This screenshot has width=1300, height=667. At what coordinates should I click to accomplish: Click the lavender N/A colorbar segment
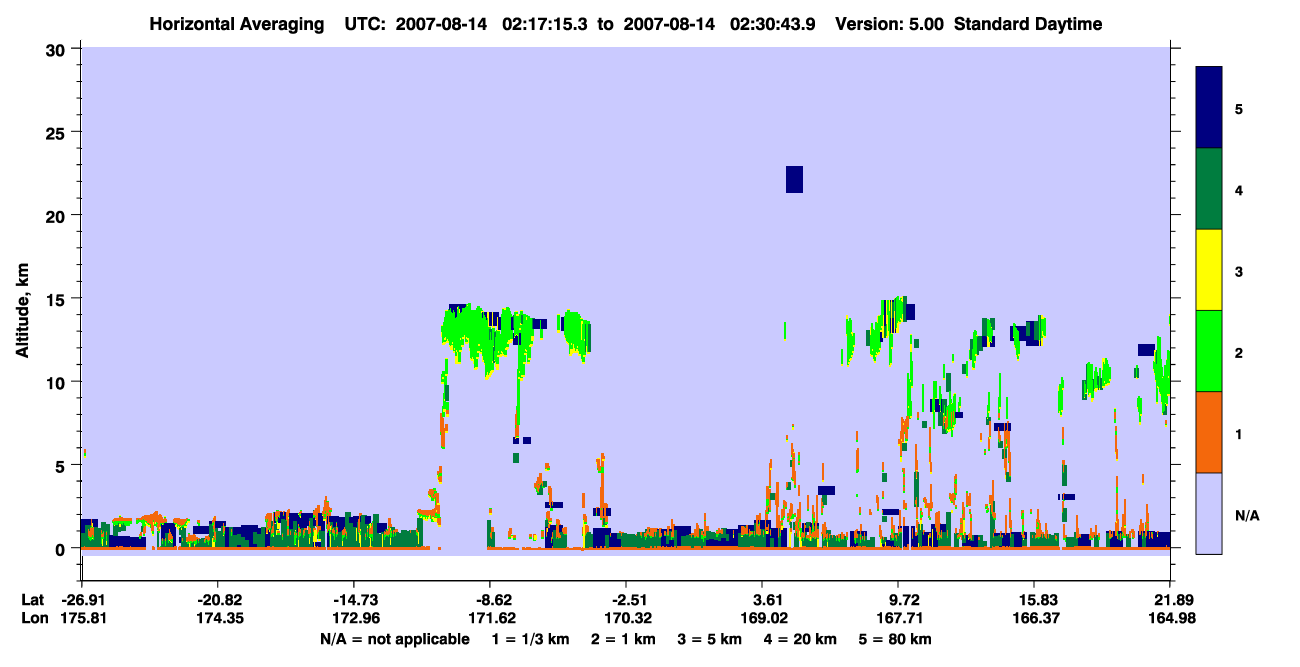[x=1209, y=513]
